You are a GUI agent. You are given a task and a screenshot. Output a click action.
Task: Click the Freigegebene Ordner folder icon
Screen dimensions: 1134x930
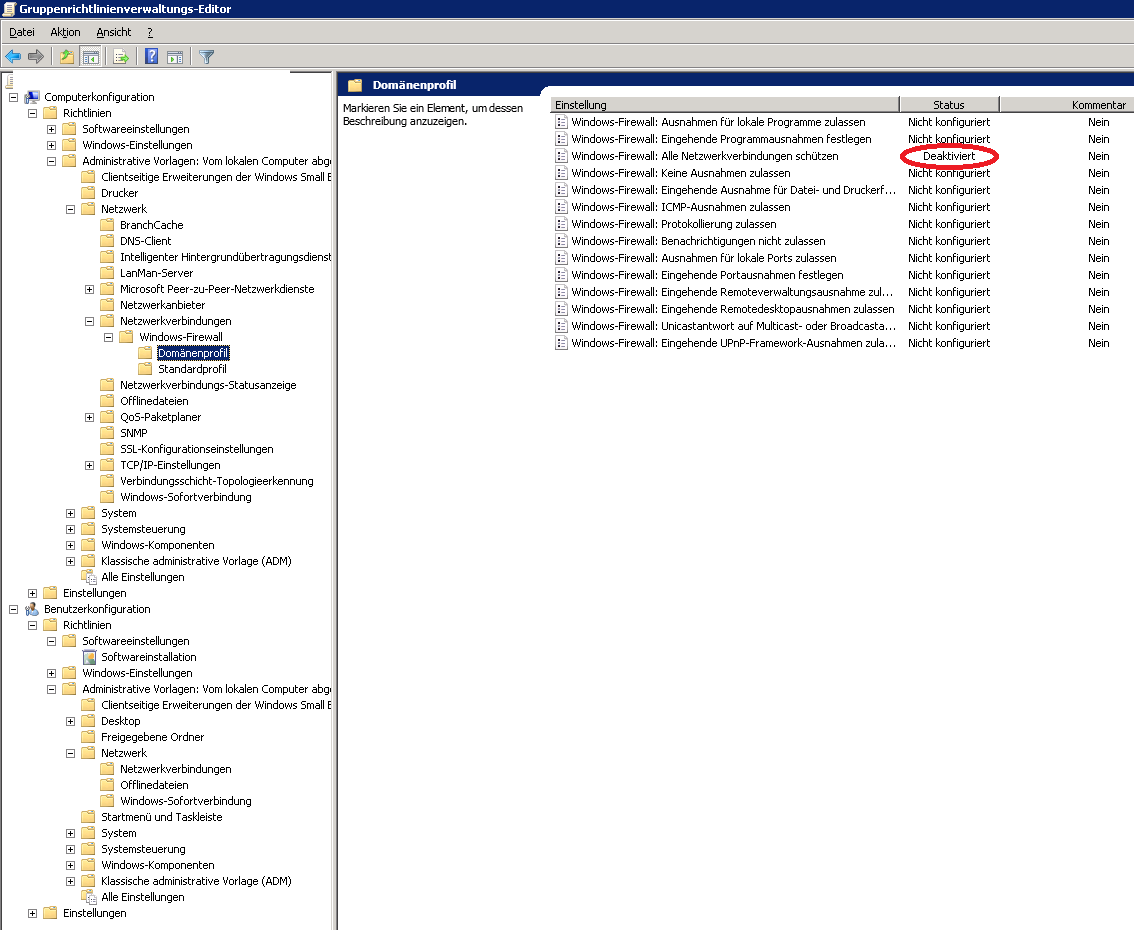88,737
